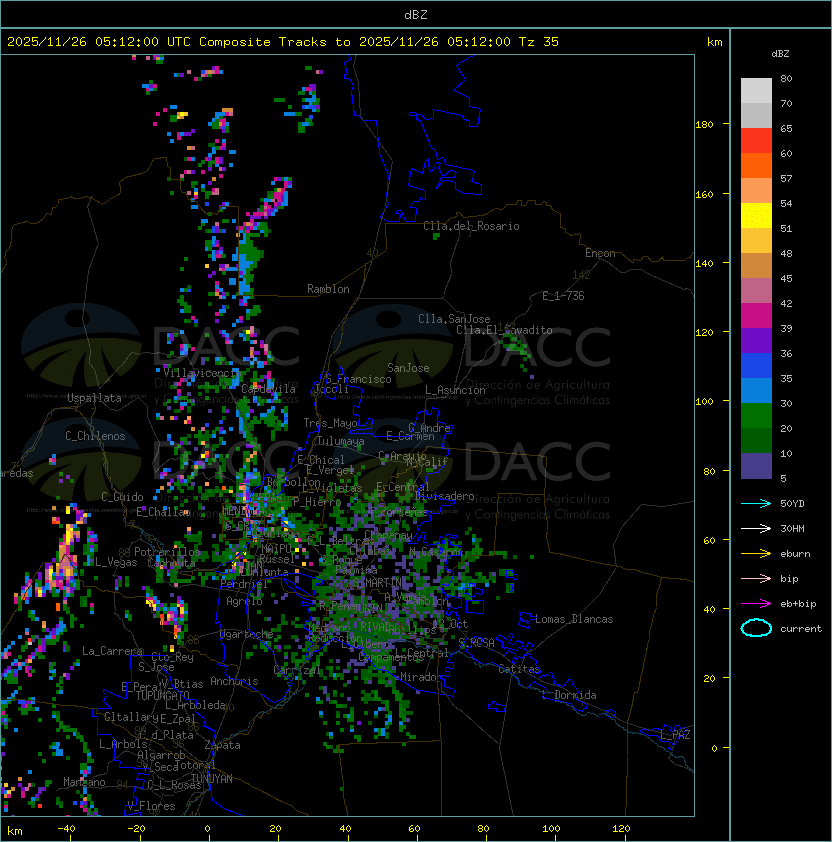The height and width of the screenshot is (842, 832).
Task: Click the -20 km mark on the horizontal axis
Action: [x=136, y=829]
